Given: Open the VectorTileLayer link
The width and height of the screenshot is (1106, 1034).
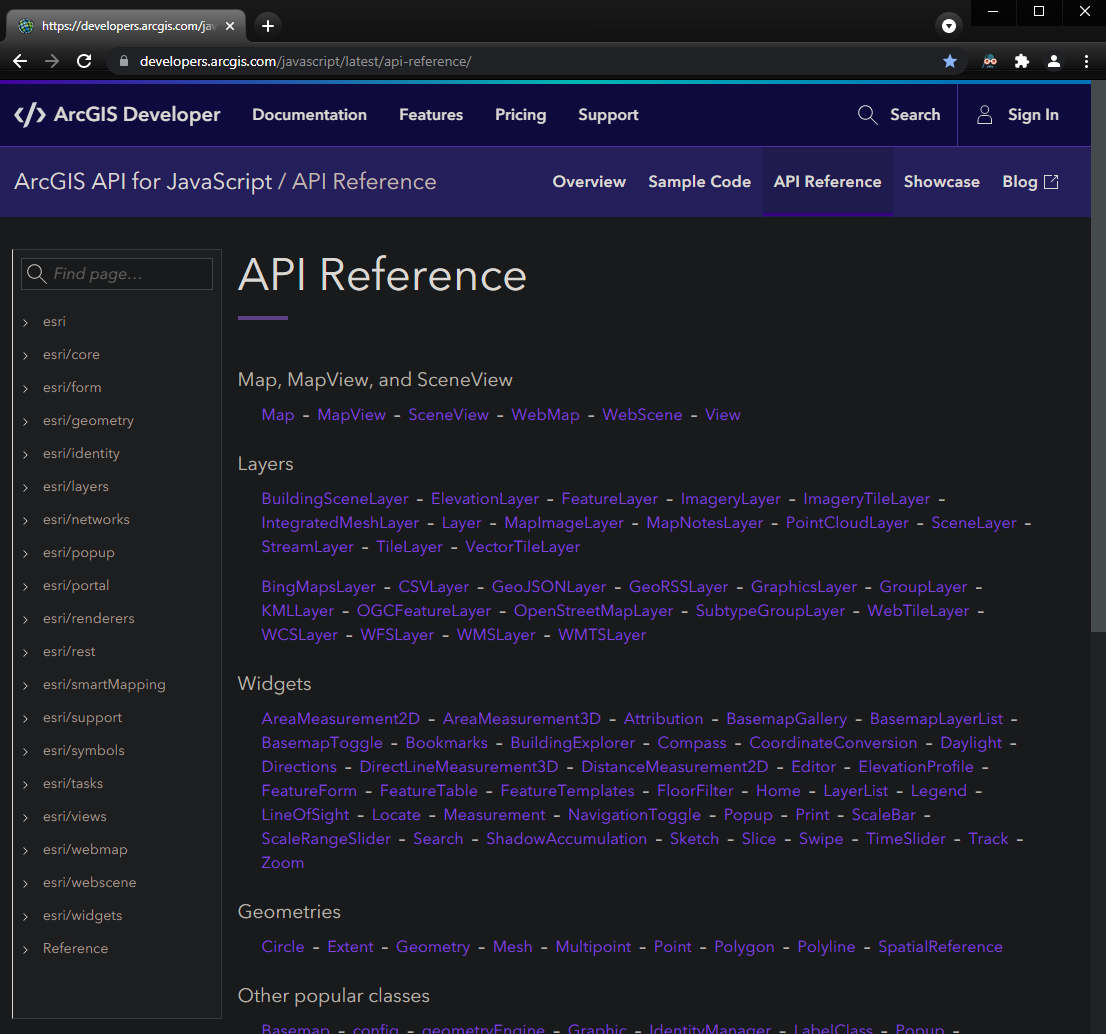Looking at the screenshot, I should tap(523, 547).
